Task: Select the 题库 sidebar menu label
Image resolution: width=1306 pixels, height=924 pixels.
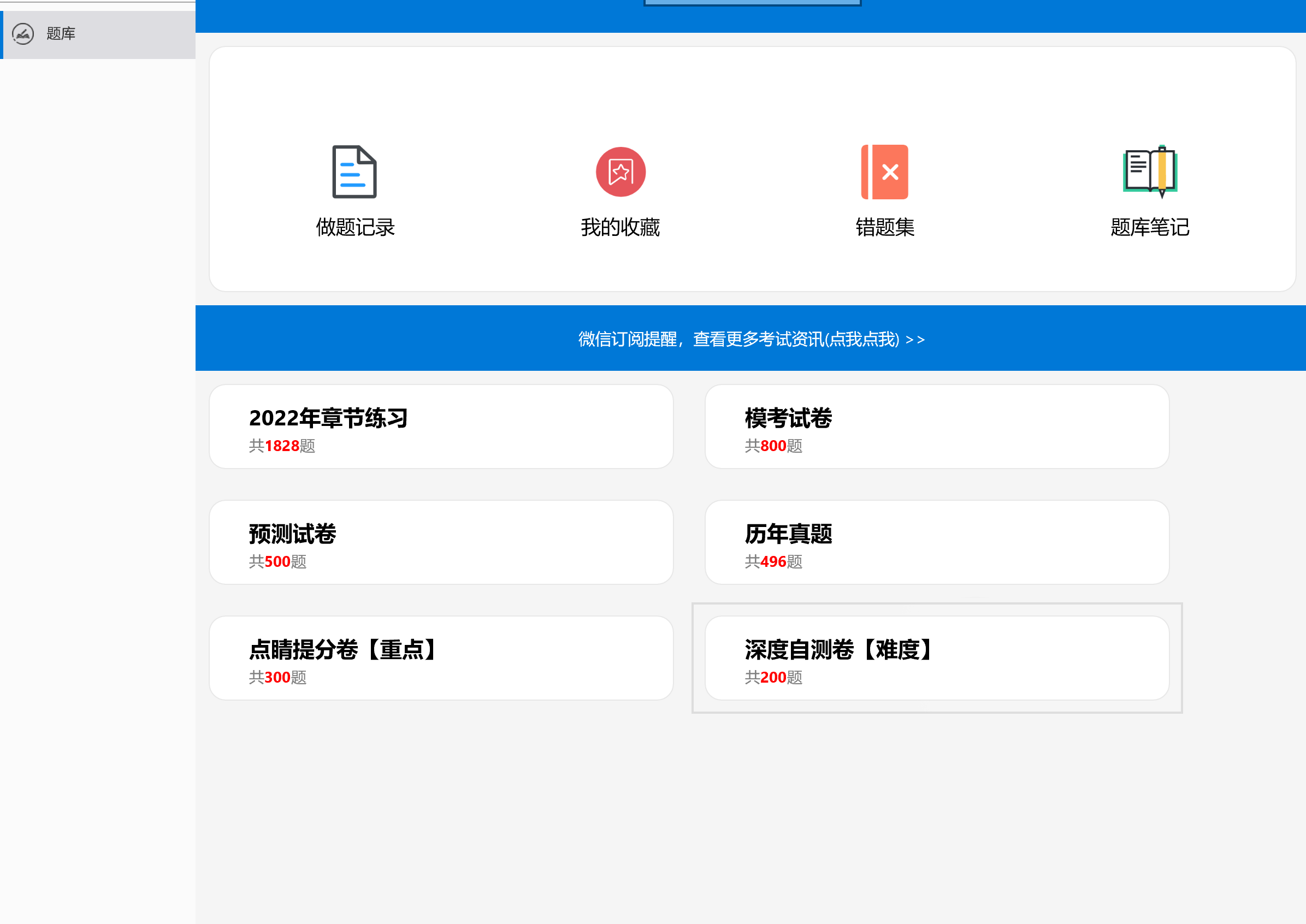Action: pyautogui.click(x=61, y=34)
